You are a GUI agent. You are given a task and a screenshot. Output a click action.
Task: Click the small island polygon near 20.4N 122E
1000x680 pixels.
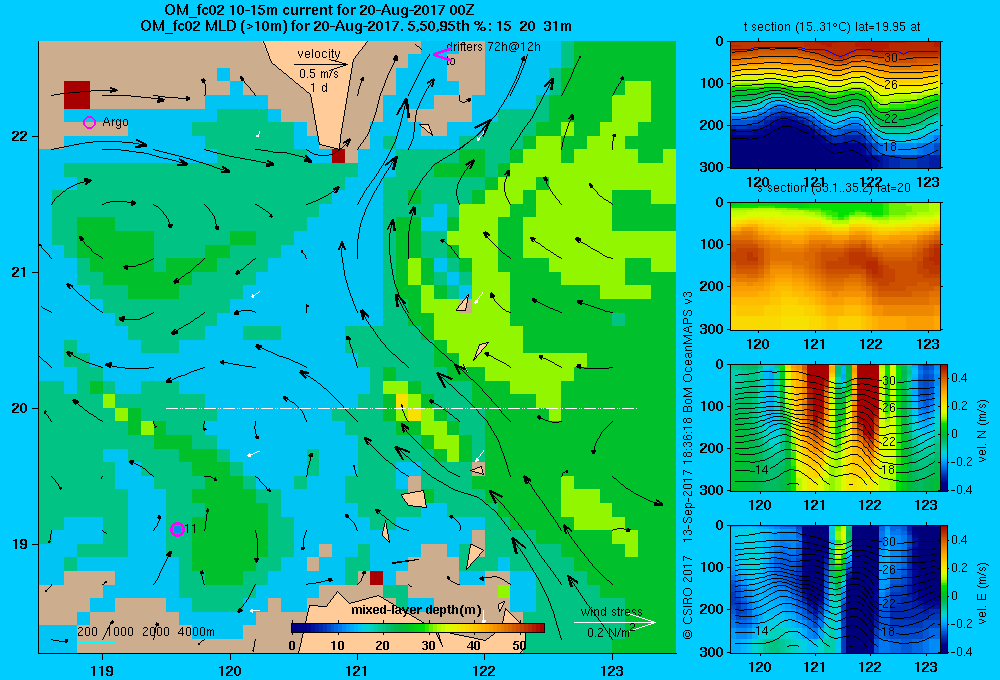pyautogui.click(x=480, y=351)
